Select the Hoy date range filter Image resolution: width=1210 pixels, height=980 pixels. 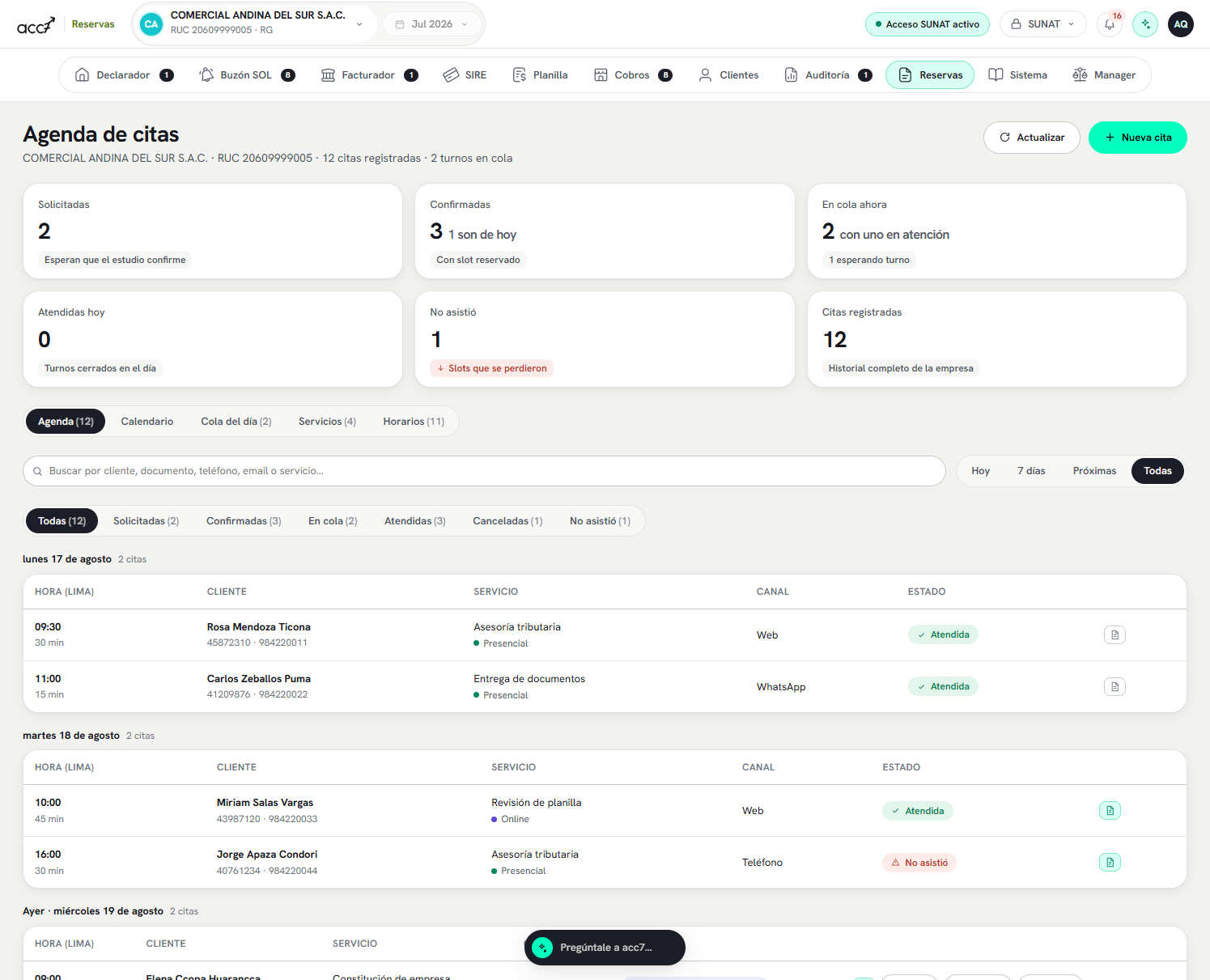pos(980,471)
